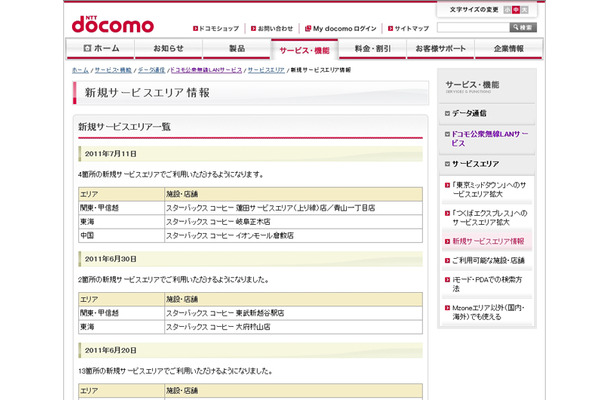Open the お問い合わせ link
This screenshot has height=400, width=610.
click(275, 28)
